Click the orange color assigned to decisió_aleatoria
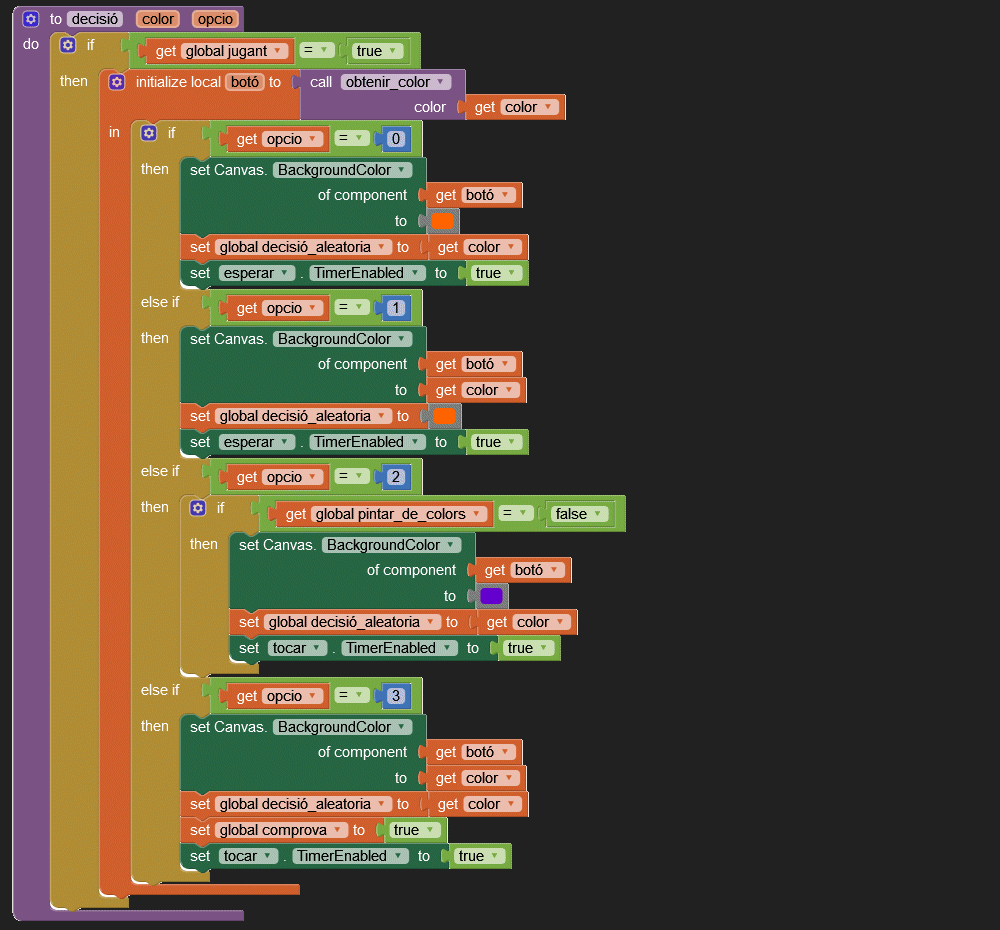Viewport: 1000px width, 930px height. coord(445,416)
